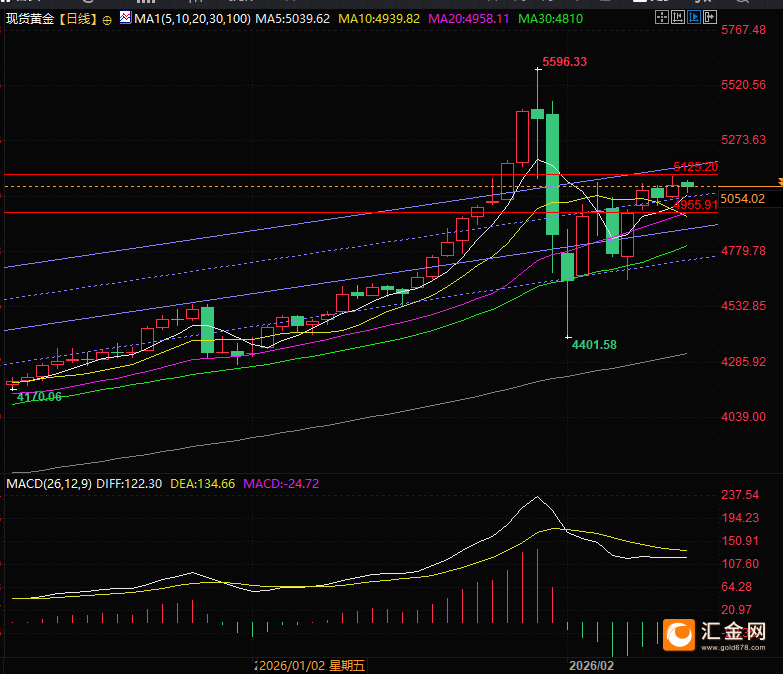Image resolution: width=783 pixels, height=674 pixels.
Task: Click the panel exit-arrow icon at top right
Action: [x=710, y=18]
